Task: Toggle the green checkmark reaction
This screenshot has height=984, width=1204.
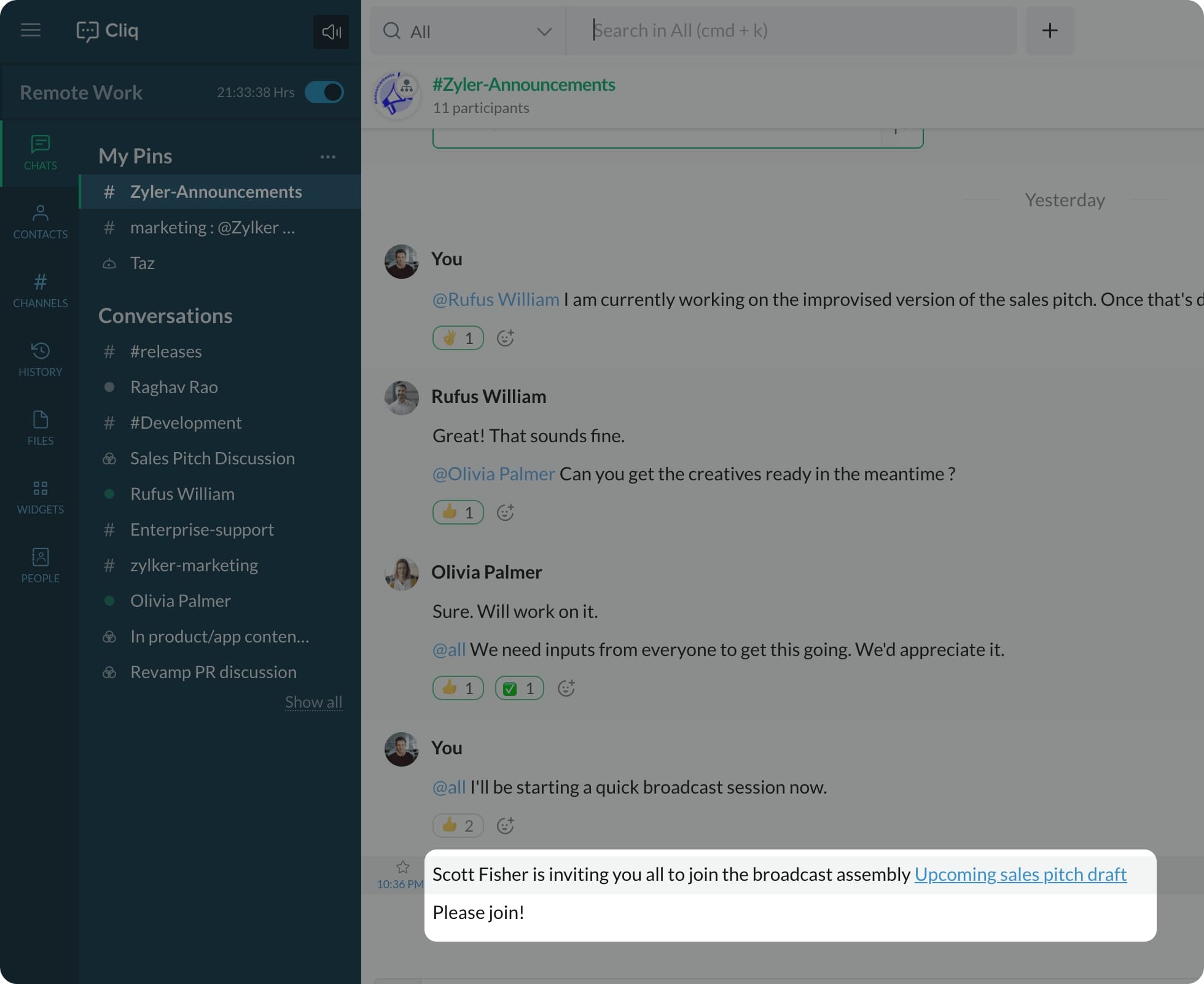Action: click(x=519, y=688)
